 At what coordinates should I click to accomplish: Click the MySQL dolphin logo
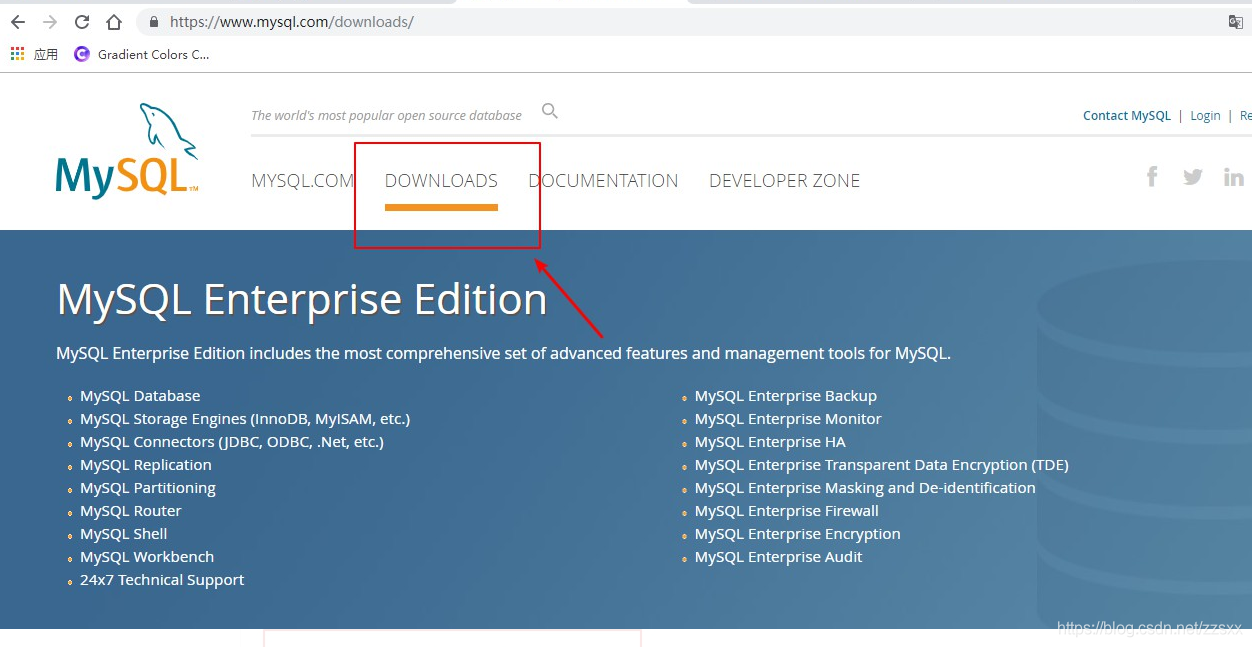[x=127, y=150]
